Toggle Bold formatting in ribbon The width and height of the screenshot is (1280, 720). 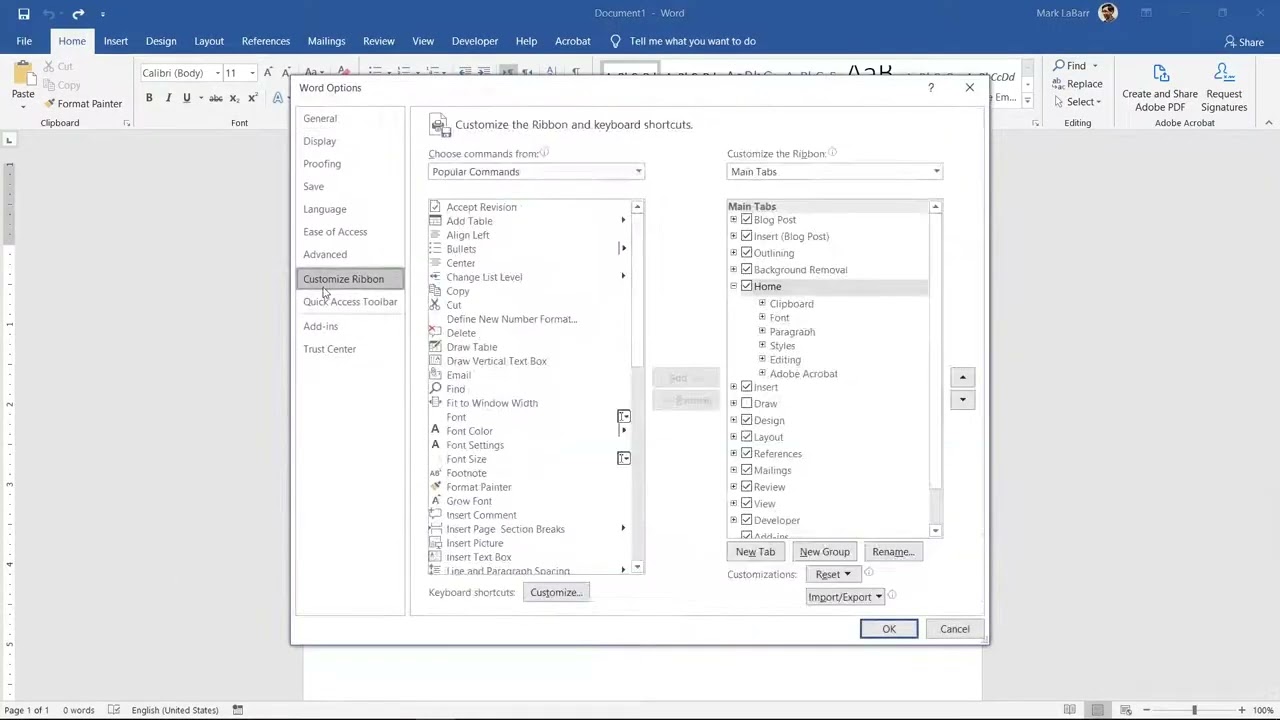(x=149, y=98)
